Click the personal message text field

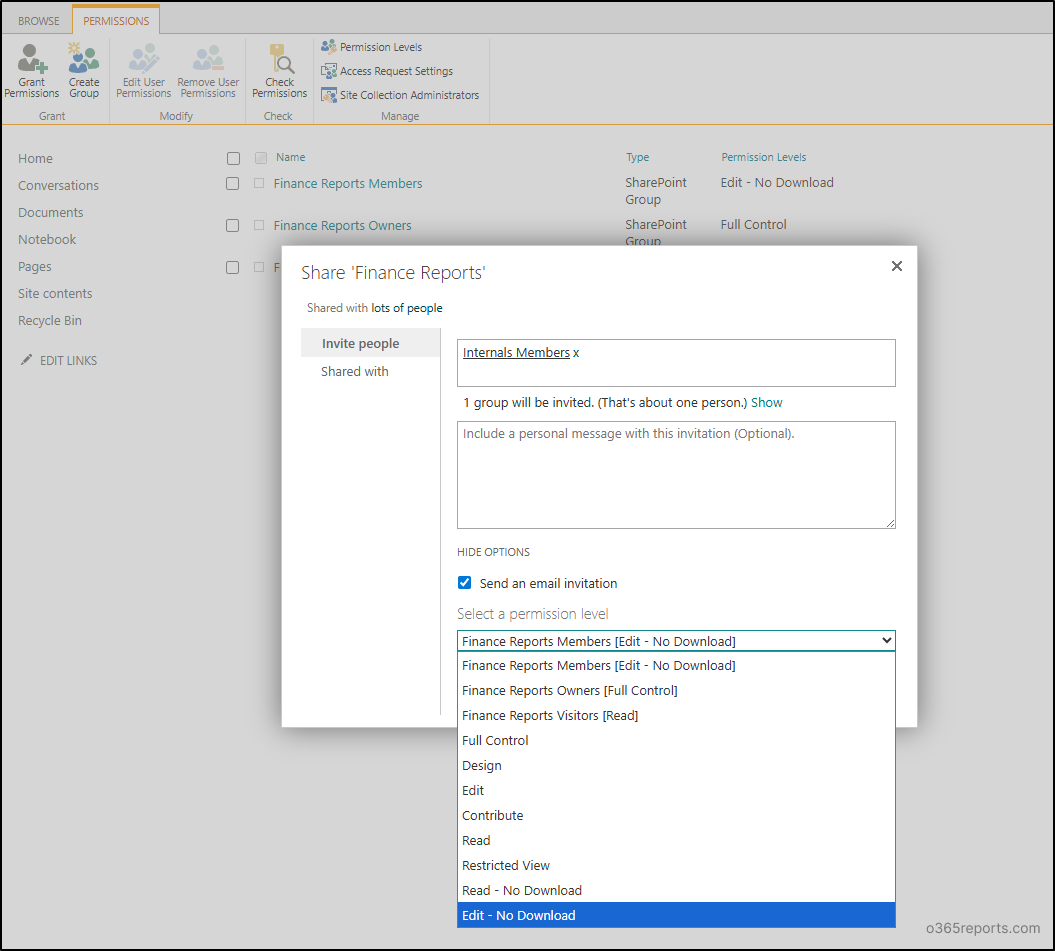click(x=676, y=473)
